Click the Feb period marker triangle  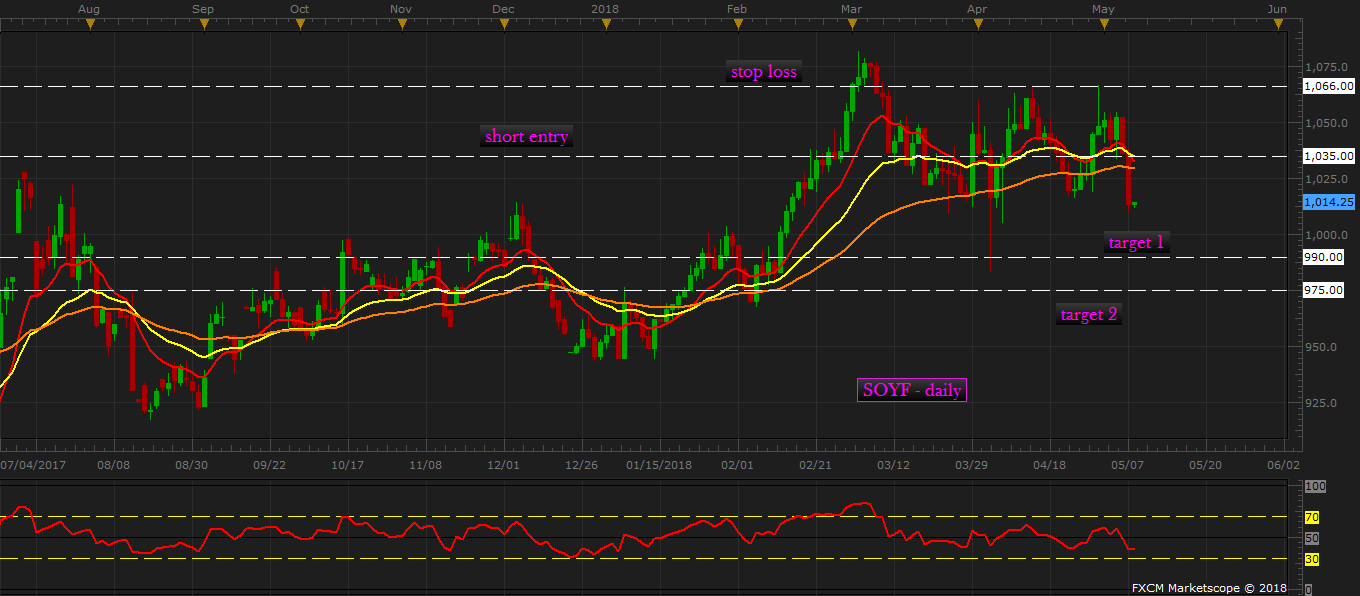[738, 24]
